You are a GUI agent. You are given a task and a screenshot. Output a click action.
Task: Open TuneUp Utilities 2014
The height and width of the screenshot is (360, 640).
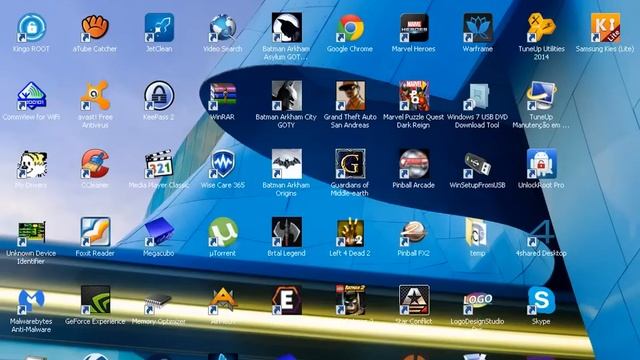click(541, 28)
